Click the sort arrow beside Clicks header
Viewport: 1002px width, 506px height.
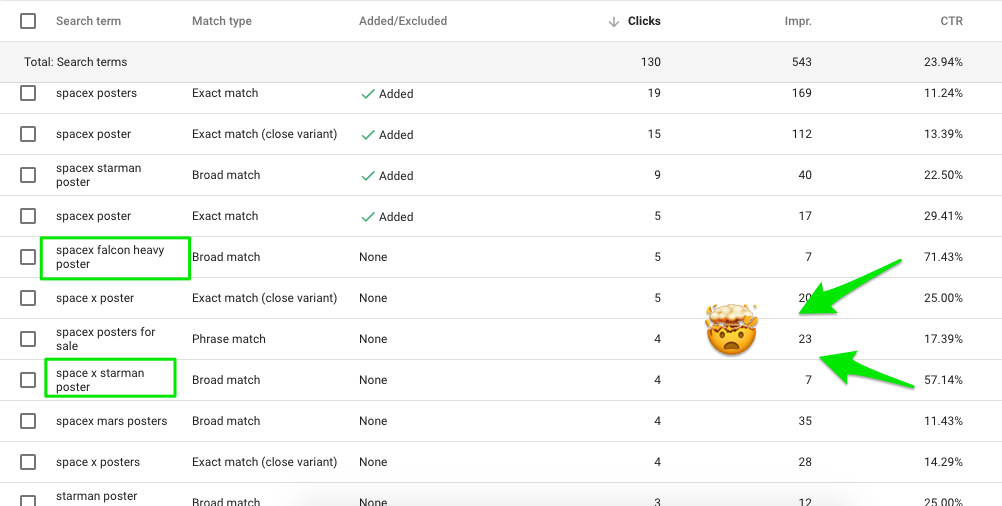coord(613,22)
